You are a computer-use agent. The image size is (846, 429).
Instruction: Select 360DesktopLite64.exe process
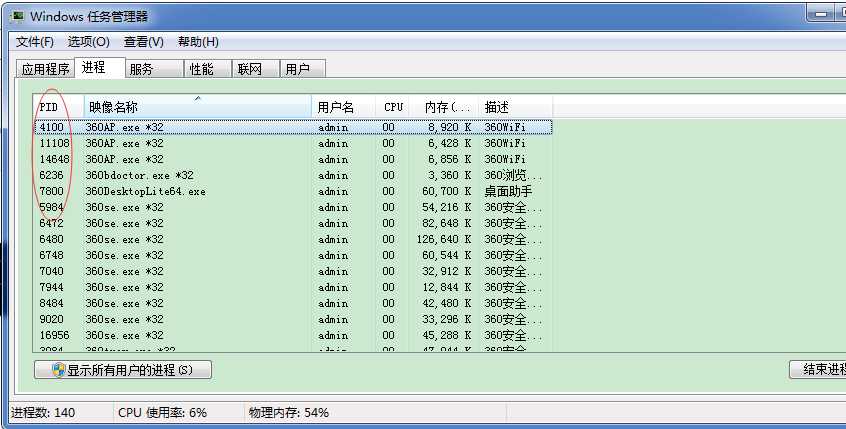pyautogui.click(x=294, y=192)
